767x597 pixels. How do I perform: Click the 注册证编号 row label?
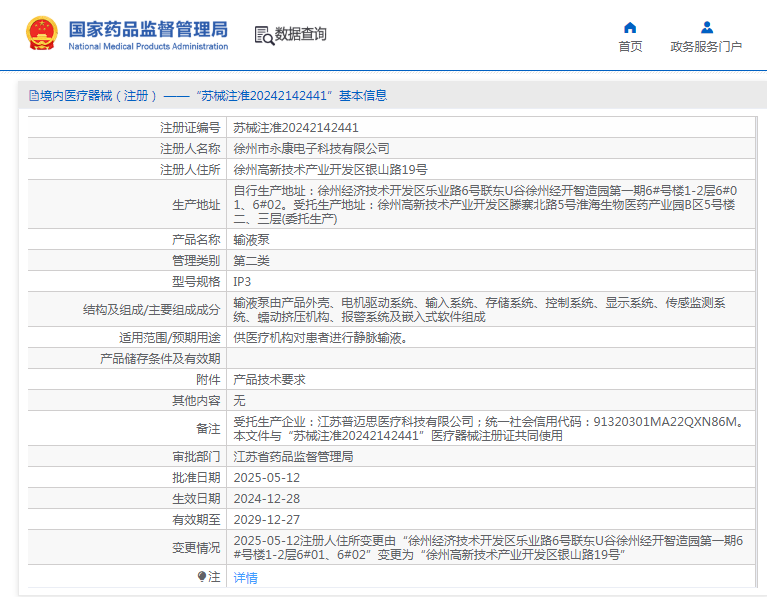[190, 128]
